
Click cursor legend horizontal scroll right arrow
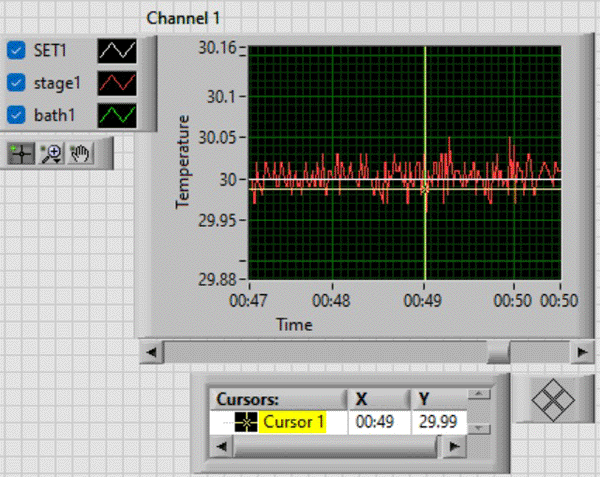tap(454, 446)
